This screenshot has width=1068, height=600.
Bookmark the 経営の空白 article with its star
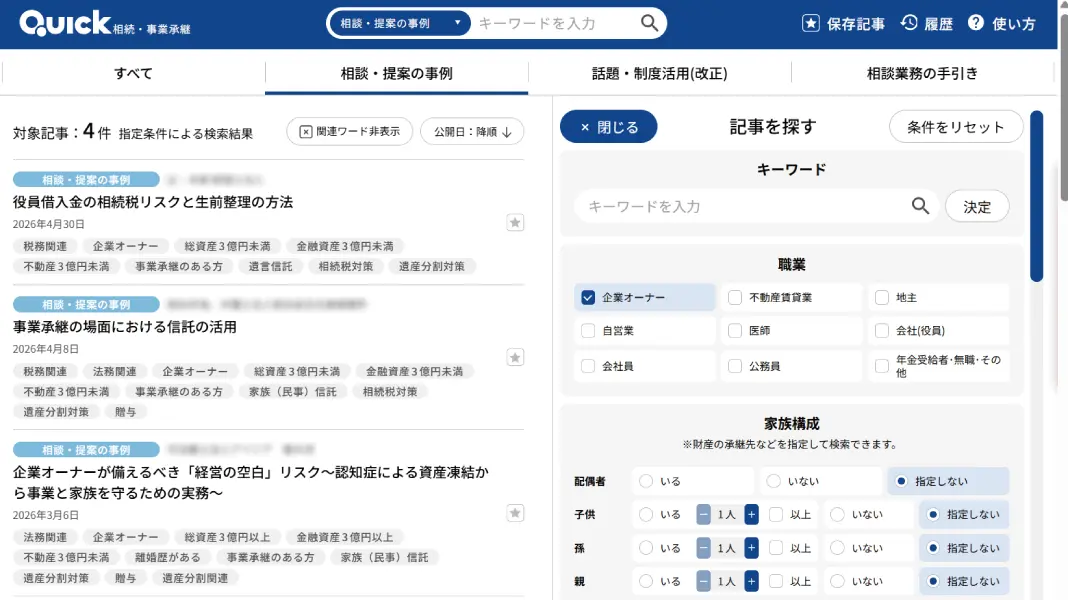[515, 514]
